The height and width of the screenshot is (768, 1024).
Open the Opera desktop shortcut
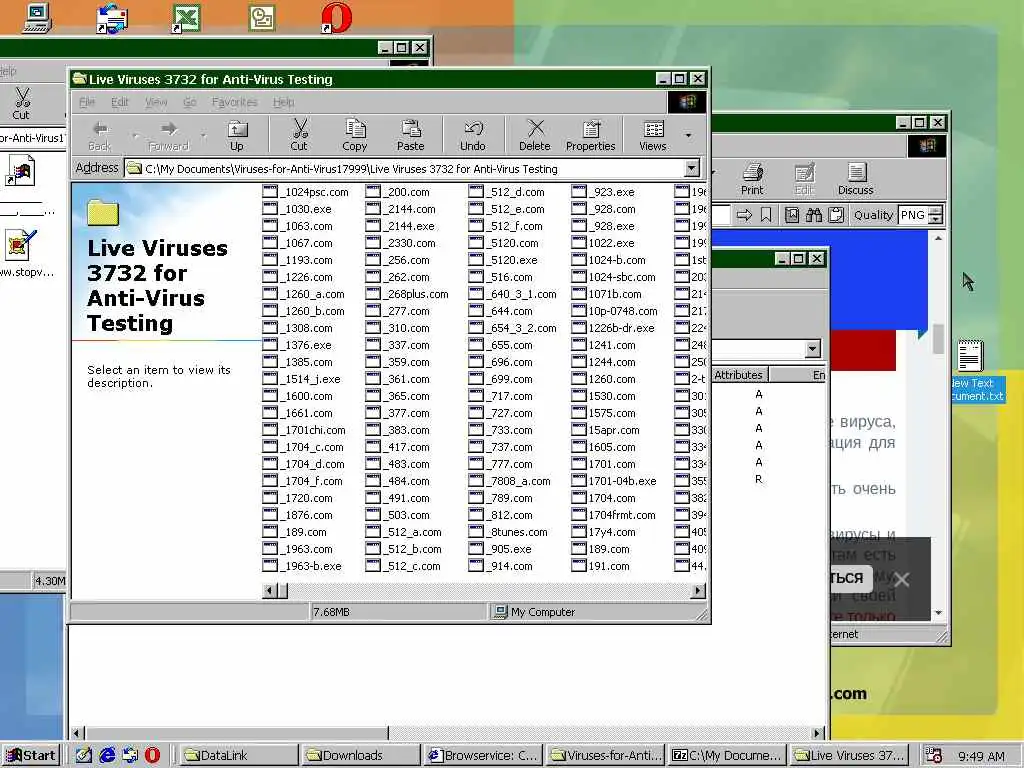[337, 18]
